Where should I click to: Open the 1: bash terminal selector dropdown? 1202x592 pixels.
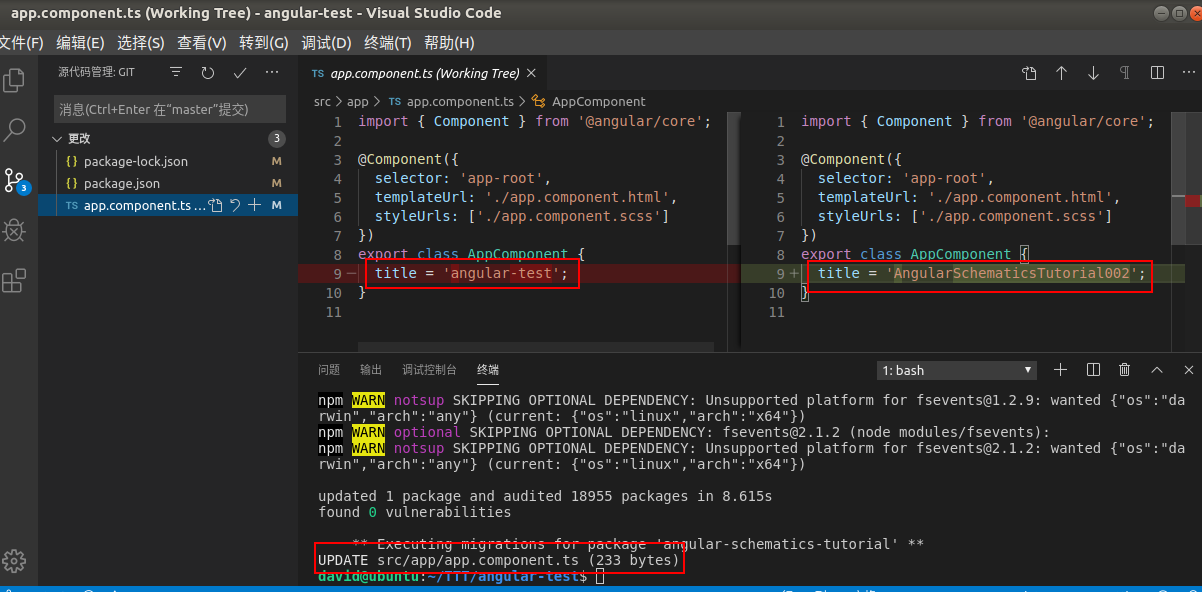coord(957,370)
